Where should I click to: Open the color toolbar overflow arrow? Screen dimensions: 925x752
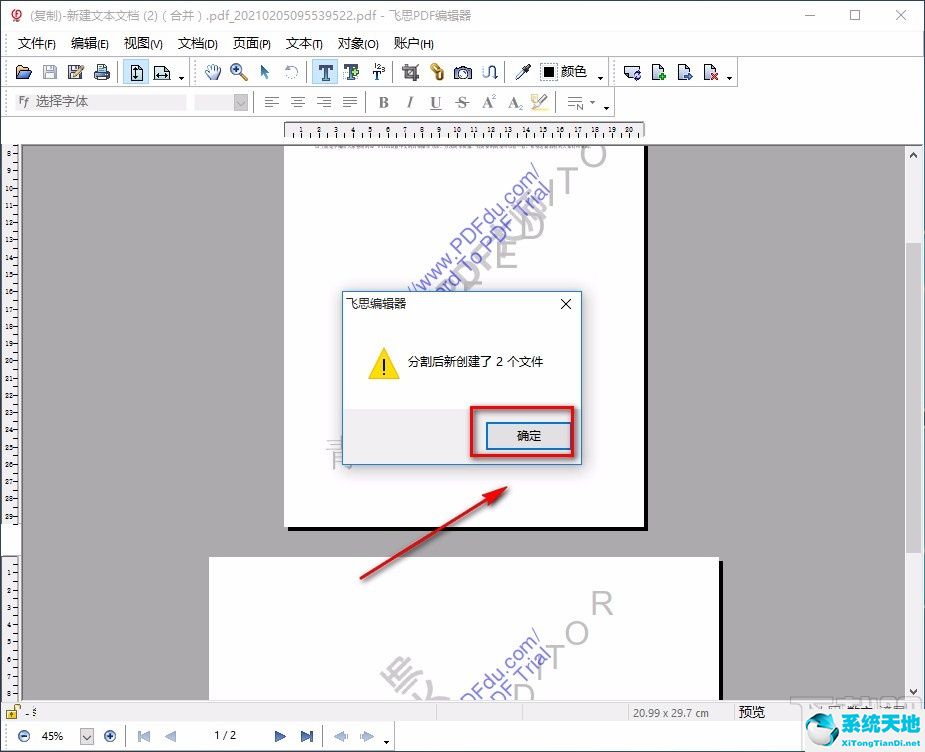(601, 78)
